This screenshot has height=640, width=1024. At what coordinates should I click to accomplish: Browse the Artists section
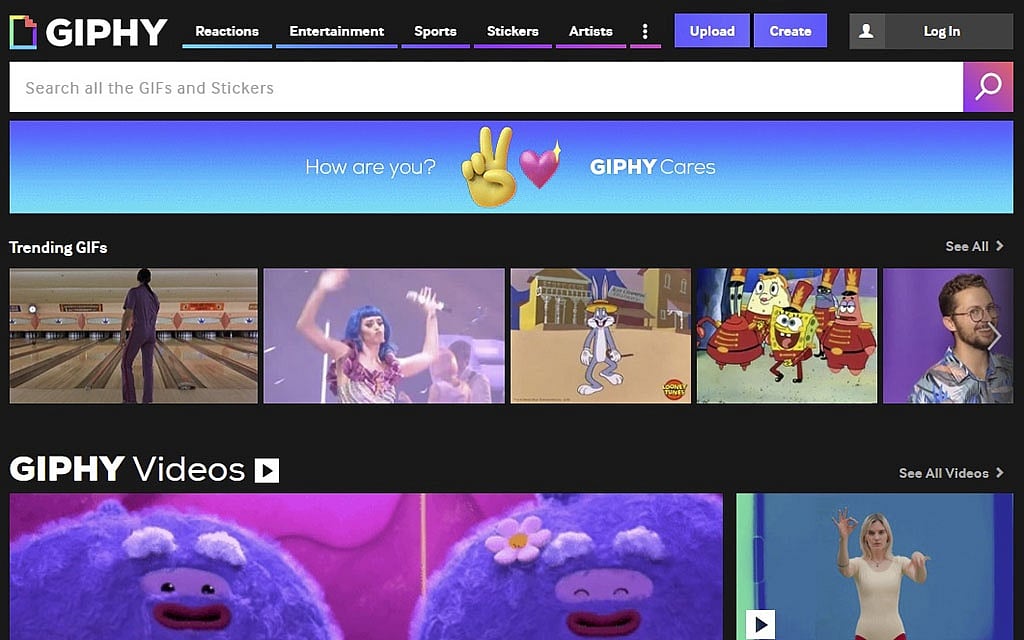pos(590,31)
